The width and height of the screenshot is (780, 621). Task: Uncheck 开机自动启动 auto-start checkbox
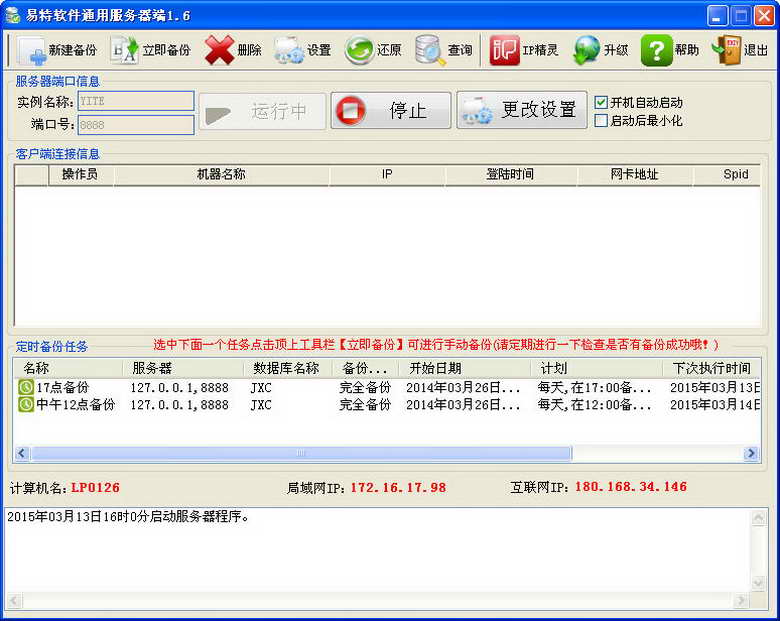(601, 103)
